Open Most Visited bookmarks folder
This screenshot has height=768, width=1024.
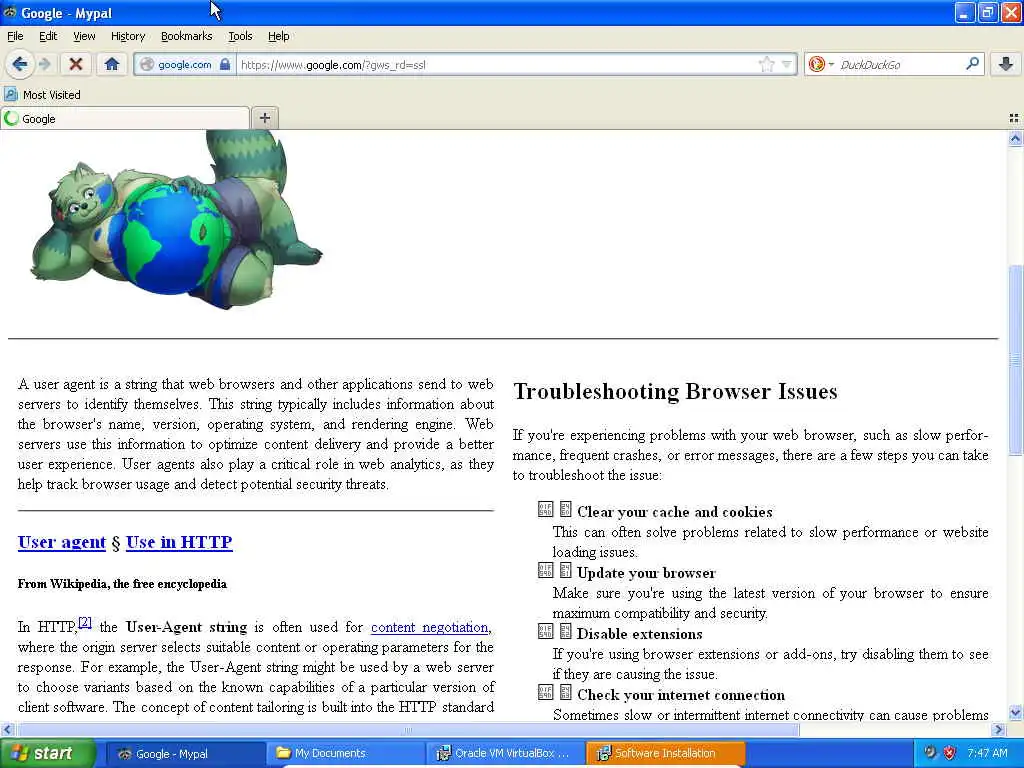(42, 95)
